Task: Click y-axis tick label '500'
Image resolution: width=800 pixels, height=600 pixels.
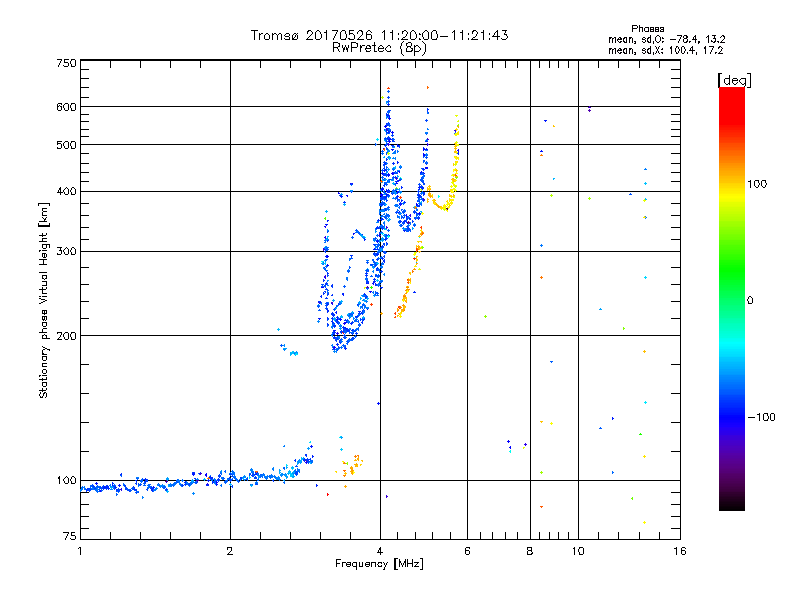Action: 66,145
